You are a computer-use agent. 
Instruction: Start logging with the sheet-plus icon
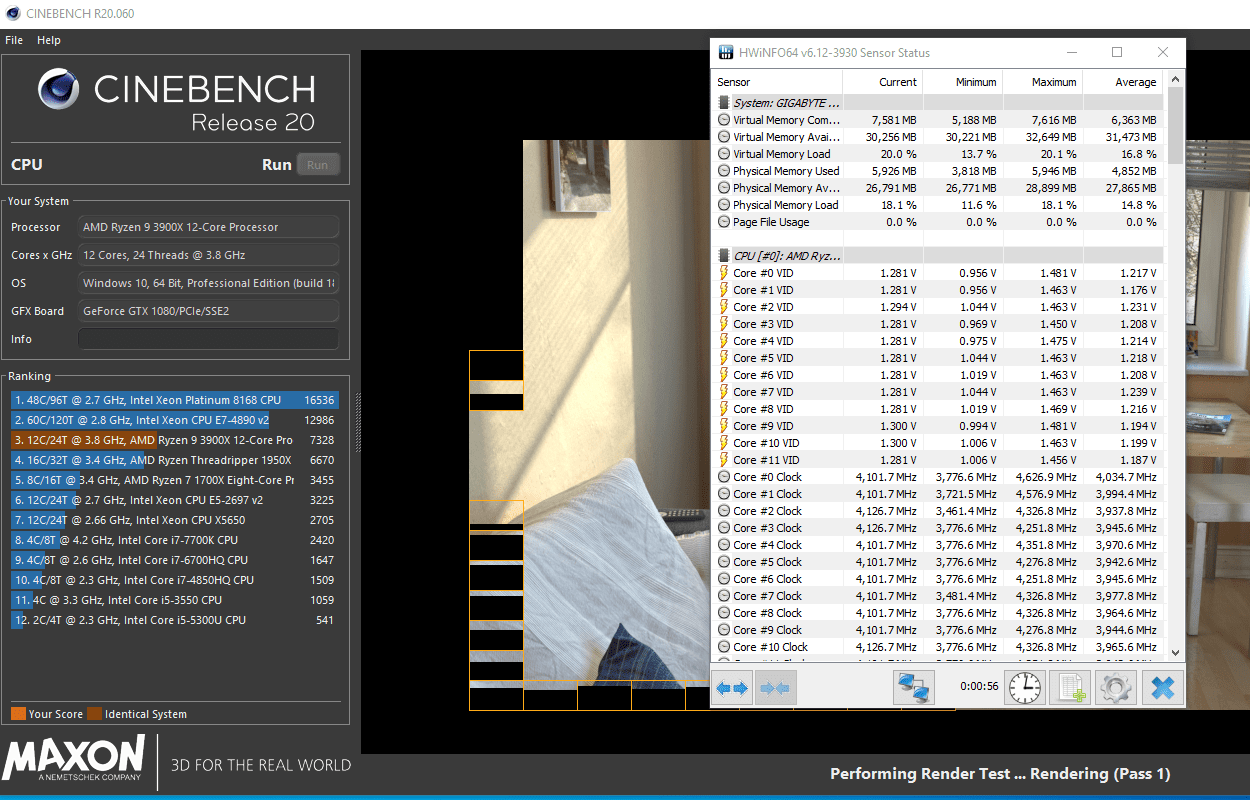[1070, 688]
